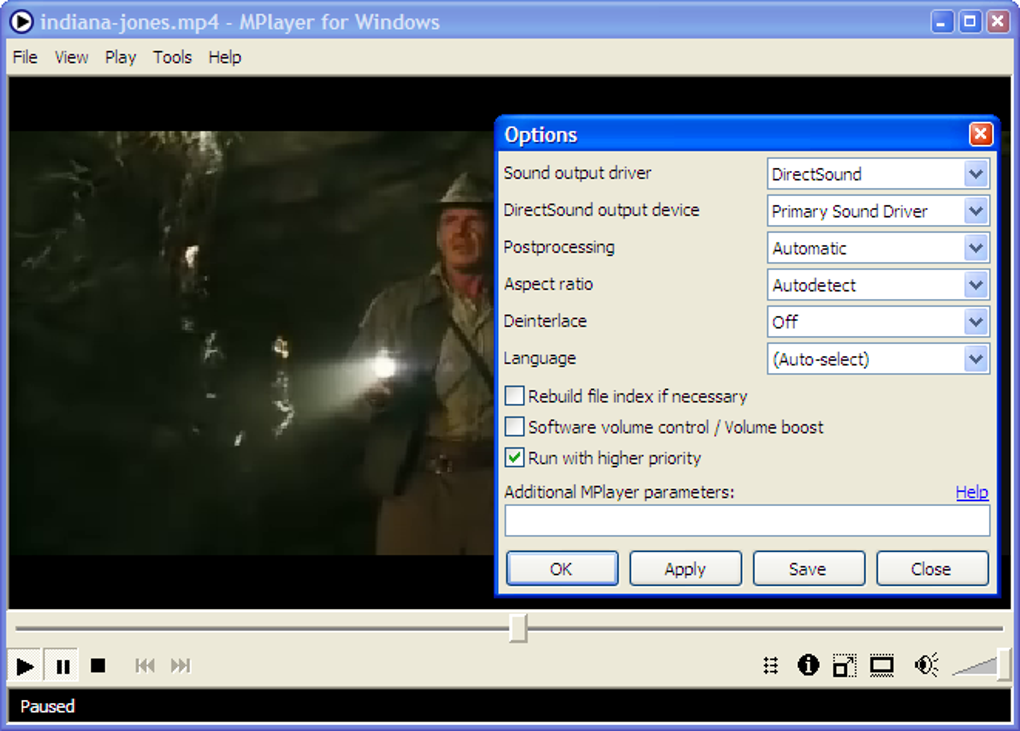
Task: Click Save in Options dialog
Action: pos(809,569)
